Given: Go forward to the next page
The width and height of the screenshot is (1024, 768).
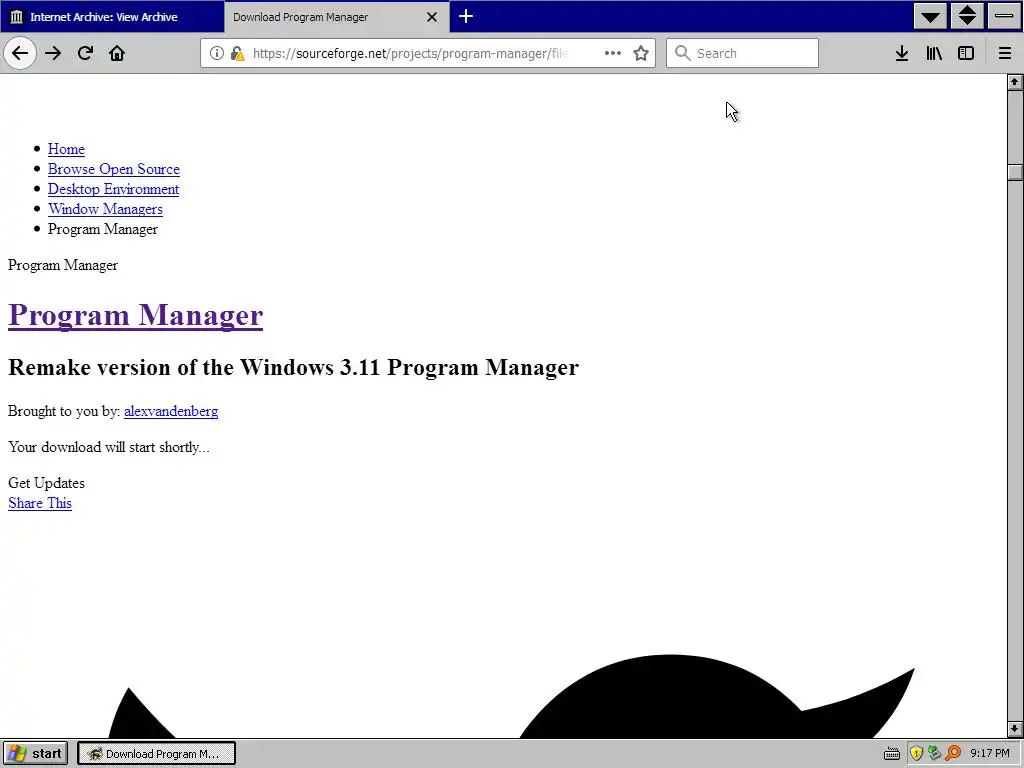Looking at the screenshot, I should tap(53, 53).
